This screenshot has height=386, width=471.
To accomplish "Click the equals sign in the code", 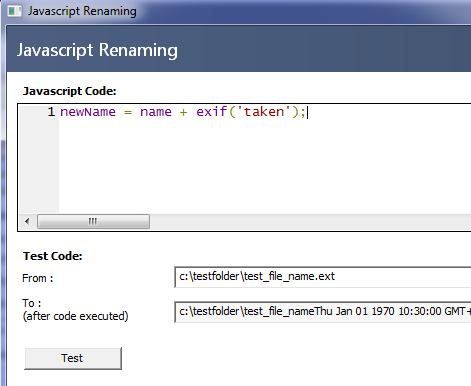I will pos(128,112).
